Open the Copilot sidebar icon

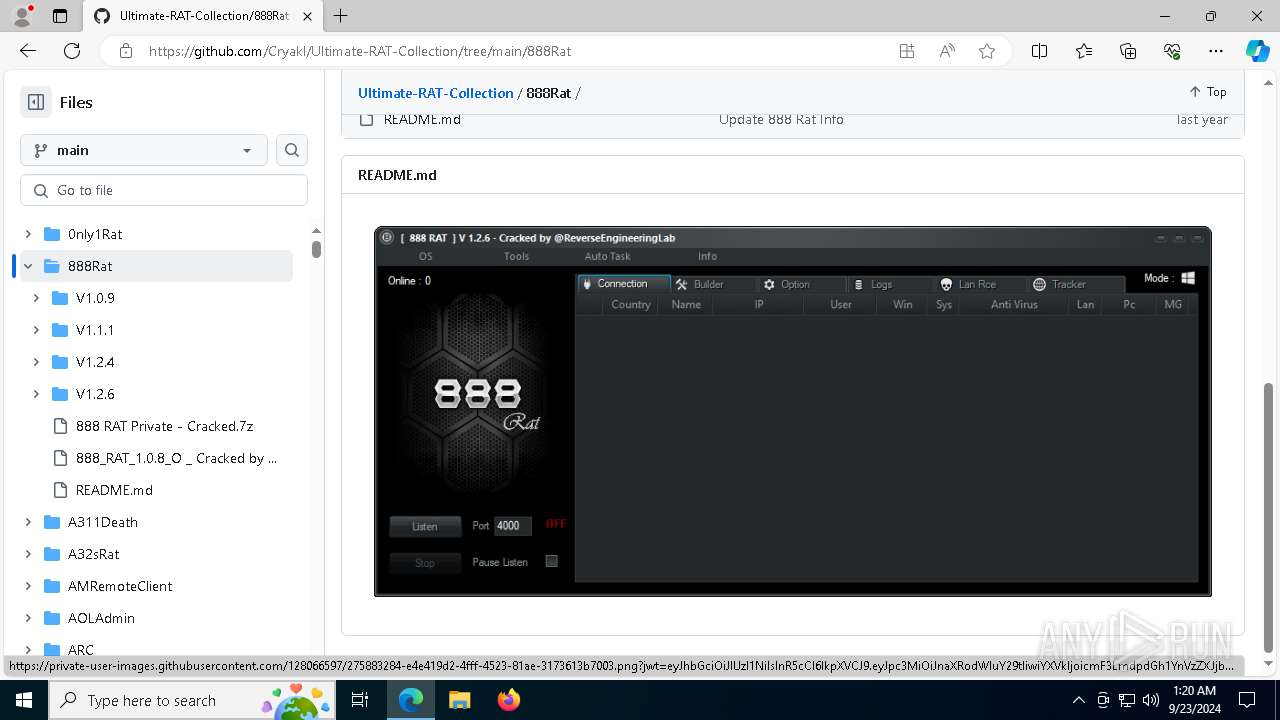tap(1257, 51)
